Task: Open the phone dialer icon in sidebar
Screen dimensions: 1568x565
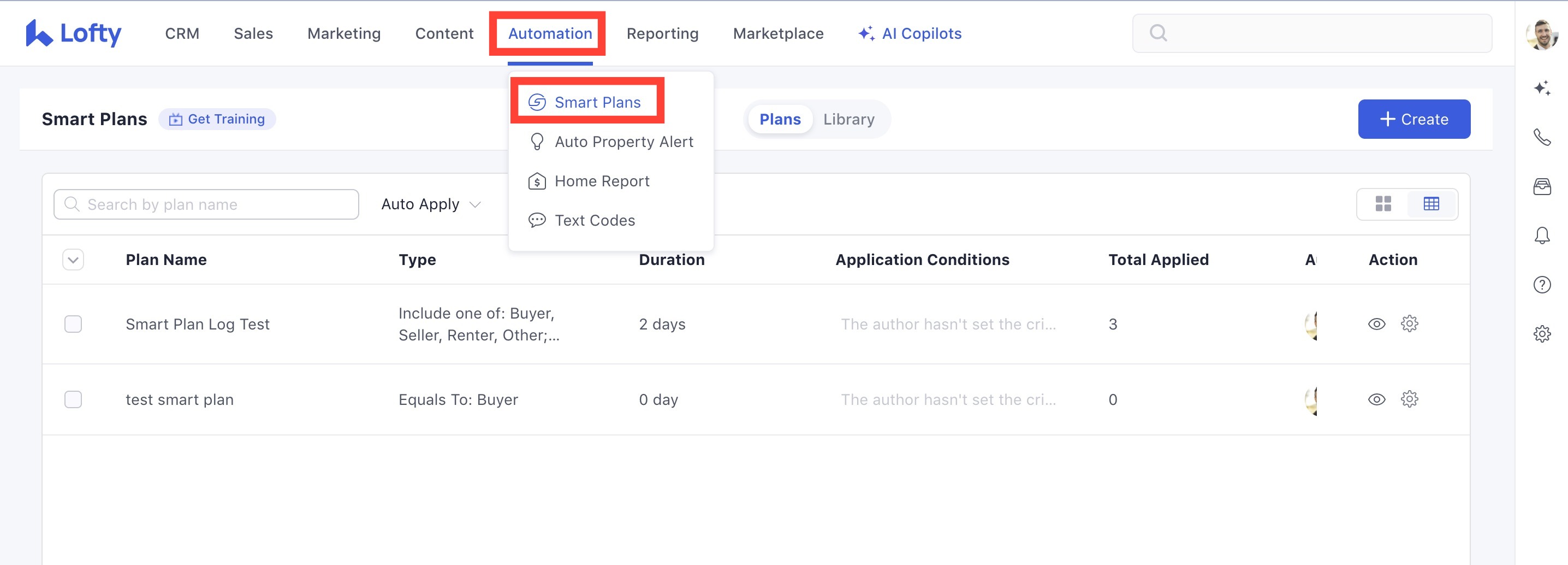Action: (1541, 137)
